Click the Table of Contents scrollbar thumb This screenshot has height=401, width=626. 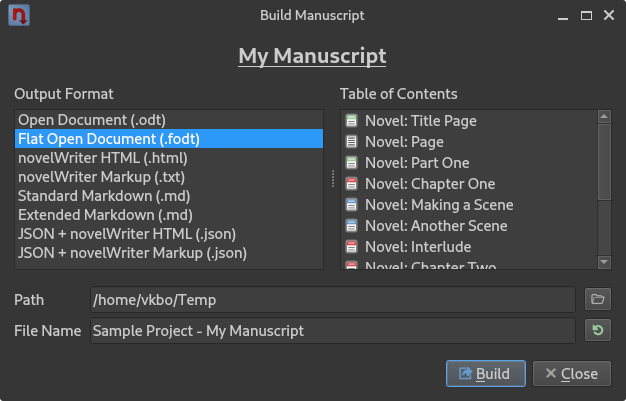[604, 161]
